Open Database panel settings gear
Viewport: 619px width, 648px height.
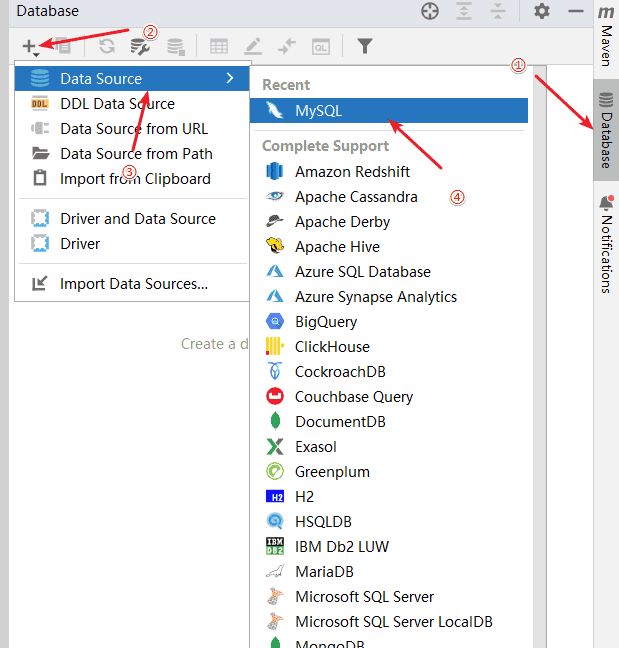coord(541,11)
